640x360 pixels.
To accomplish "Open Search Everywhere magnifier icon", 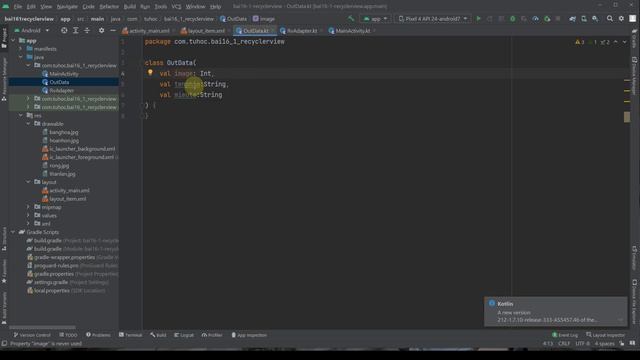I will click(x=610, y=18).
